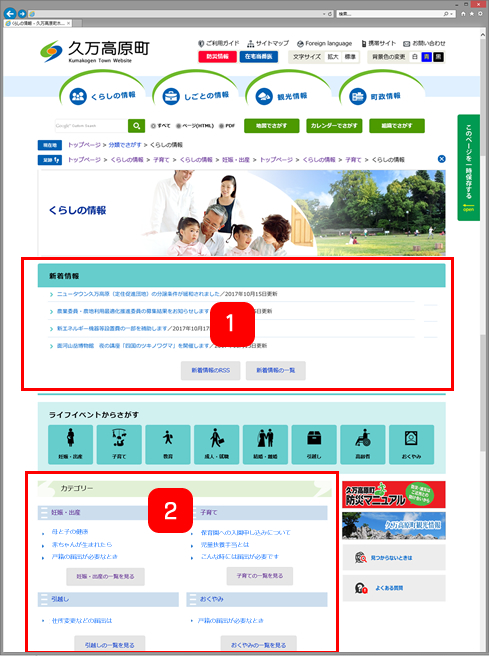
Task: Select the 妊娠・出産 life event tile
Action: pos(70,444)
